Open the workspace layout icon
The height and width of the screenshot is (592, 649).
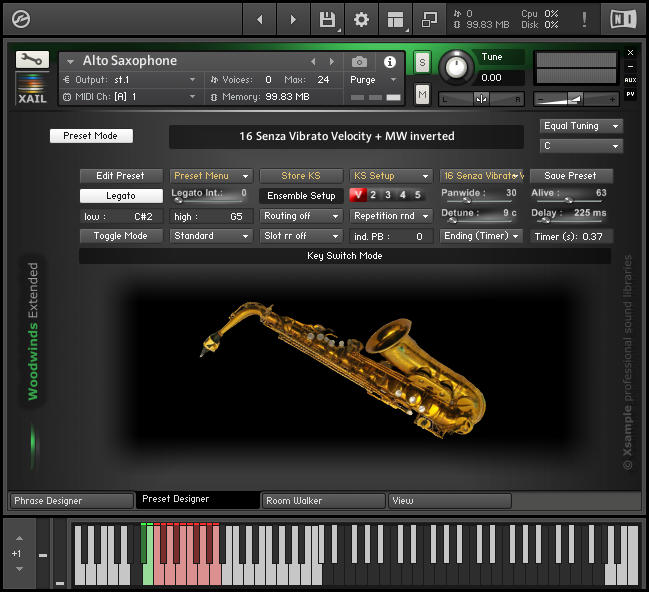pos(395,19)
